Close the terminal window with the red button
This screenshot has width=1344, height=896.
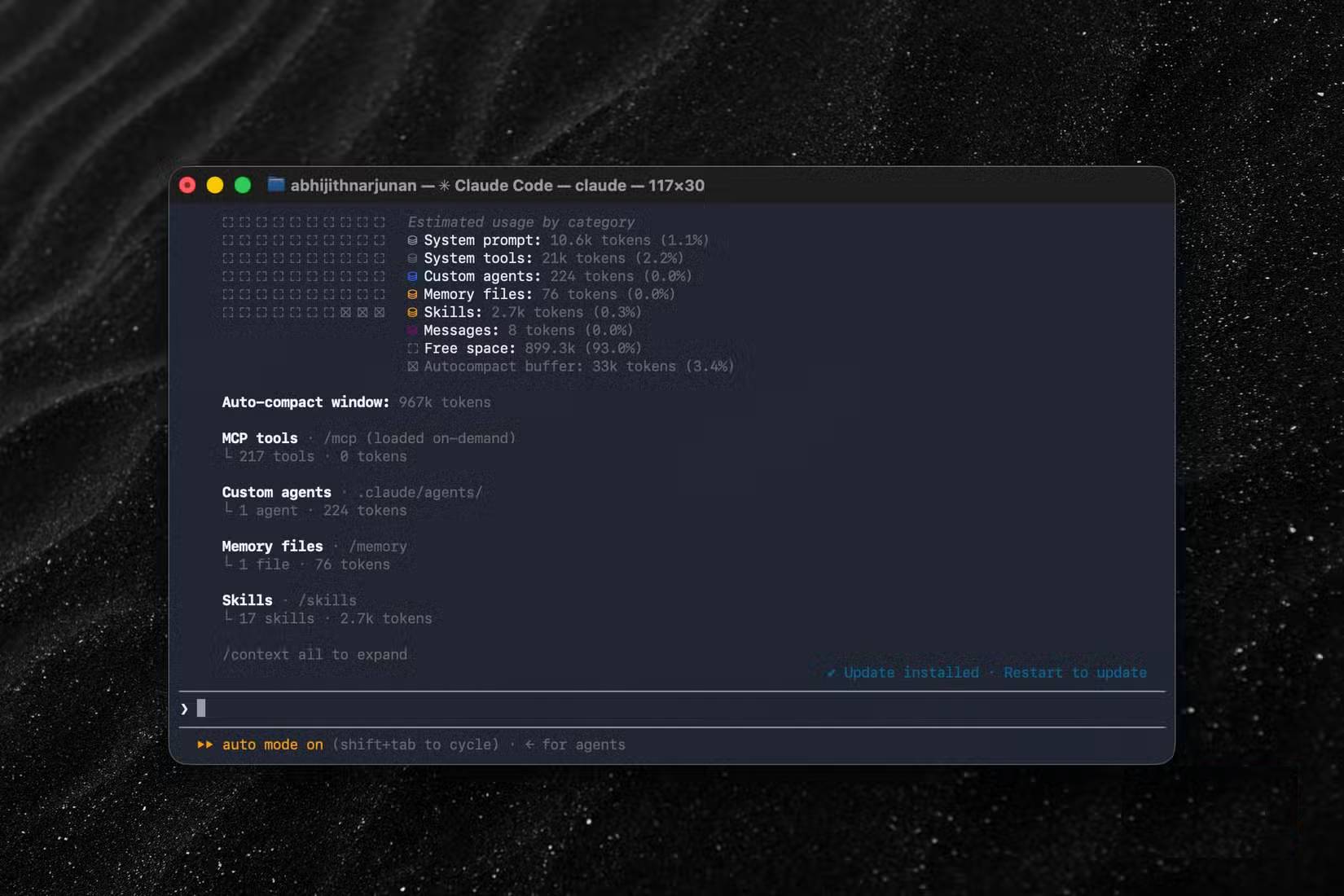pyautogui.click(x=187, y=185)
